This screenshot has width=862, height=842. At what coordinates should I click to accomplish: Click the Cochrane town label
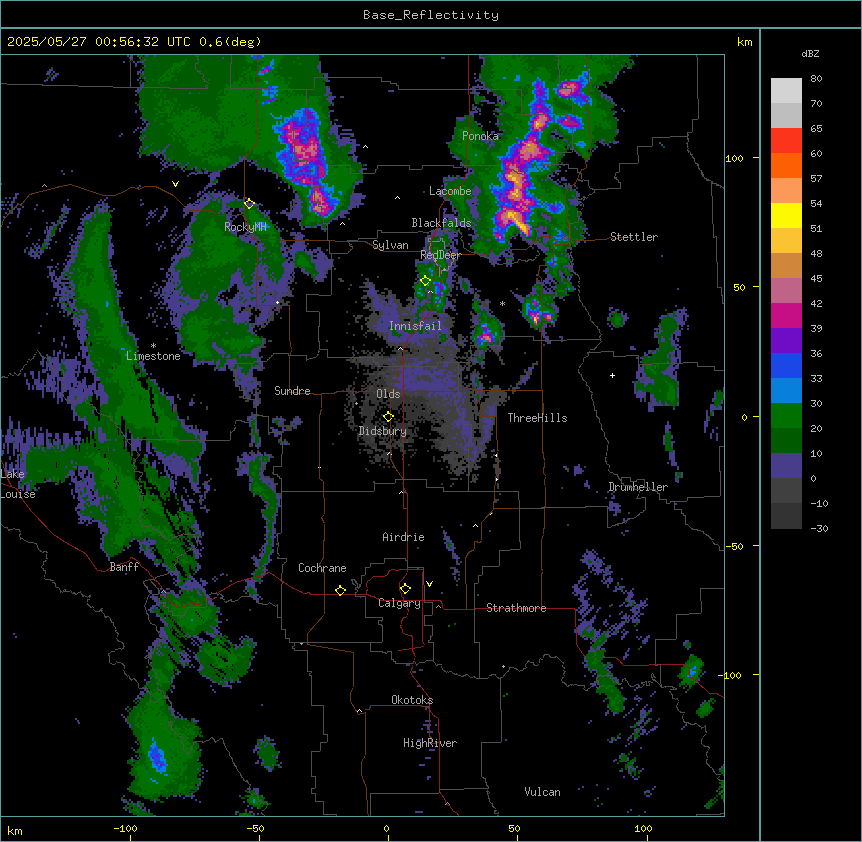click(322, 568)
